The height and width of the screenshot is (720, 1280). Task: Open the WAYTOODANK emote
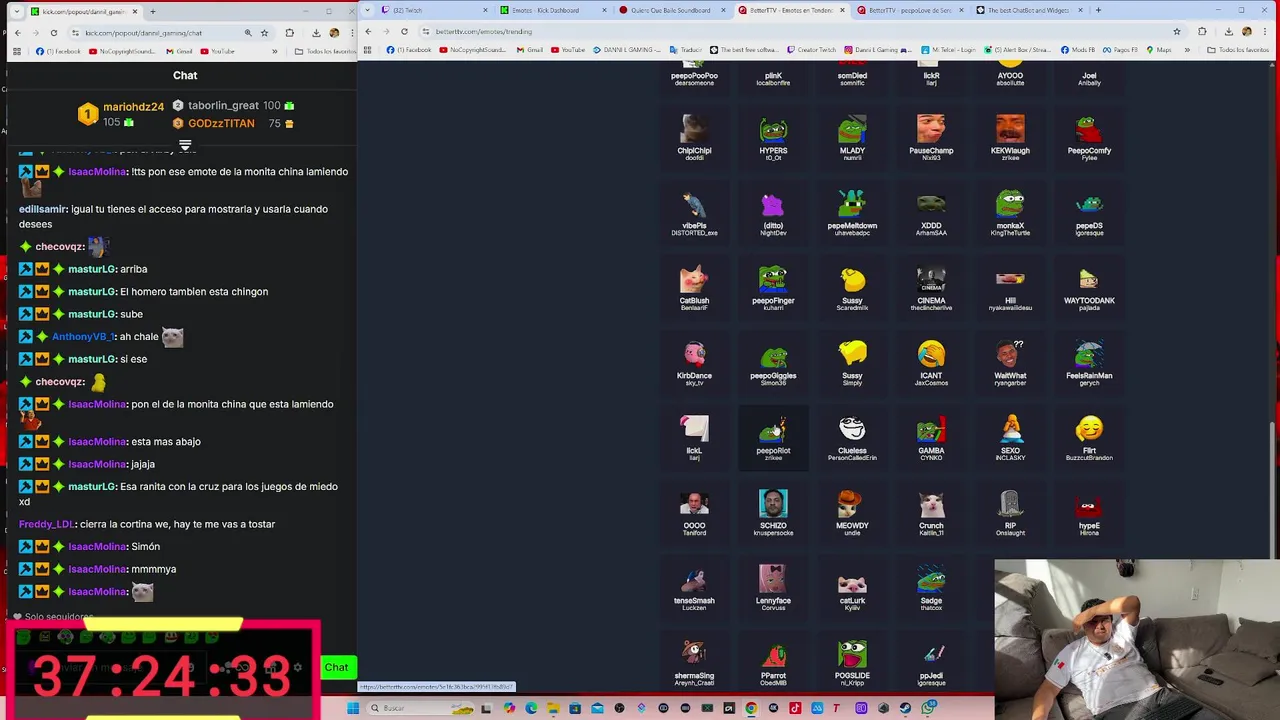click(x=1089, y=288)
